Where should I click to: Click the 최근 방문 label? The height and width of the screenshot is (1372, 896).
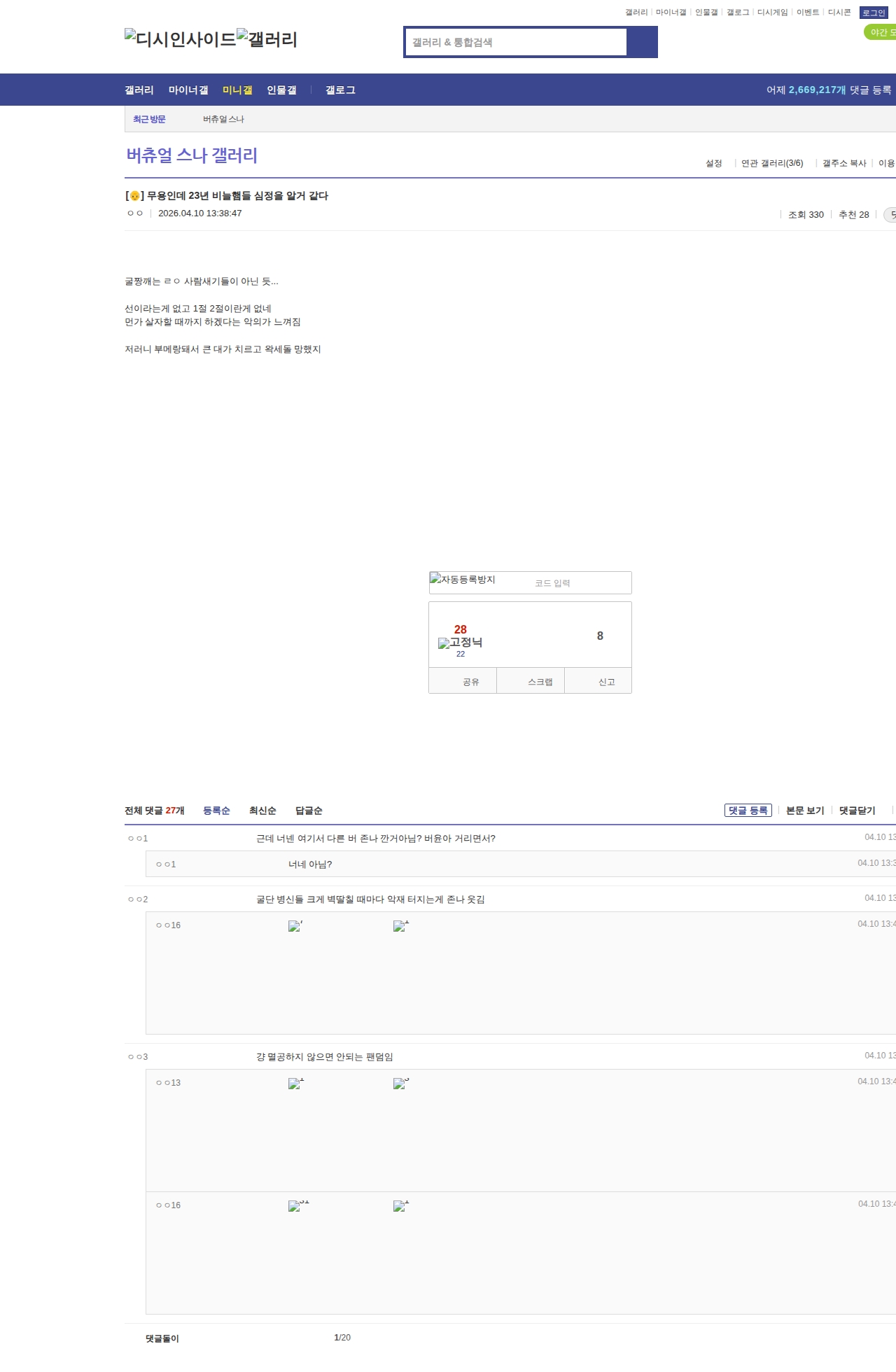click(x=149, y=120)
